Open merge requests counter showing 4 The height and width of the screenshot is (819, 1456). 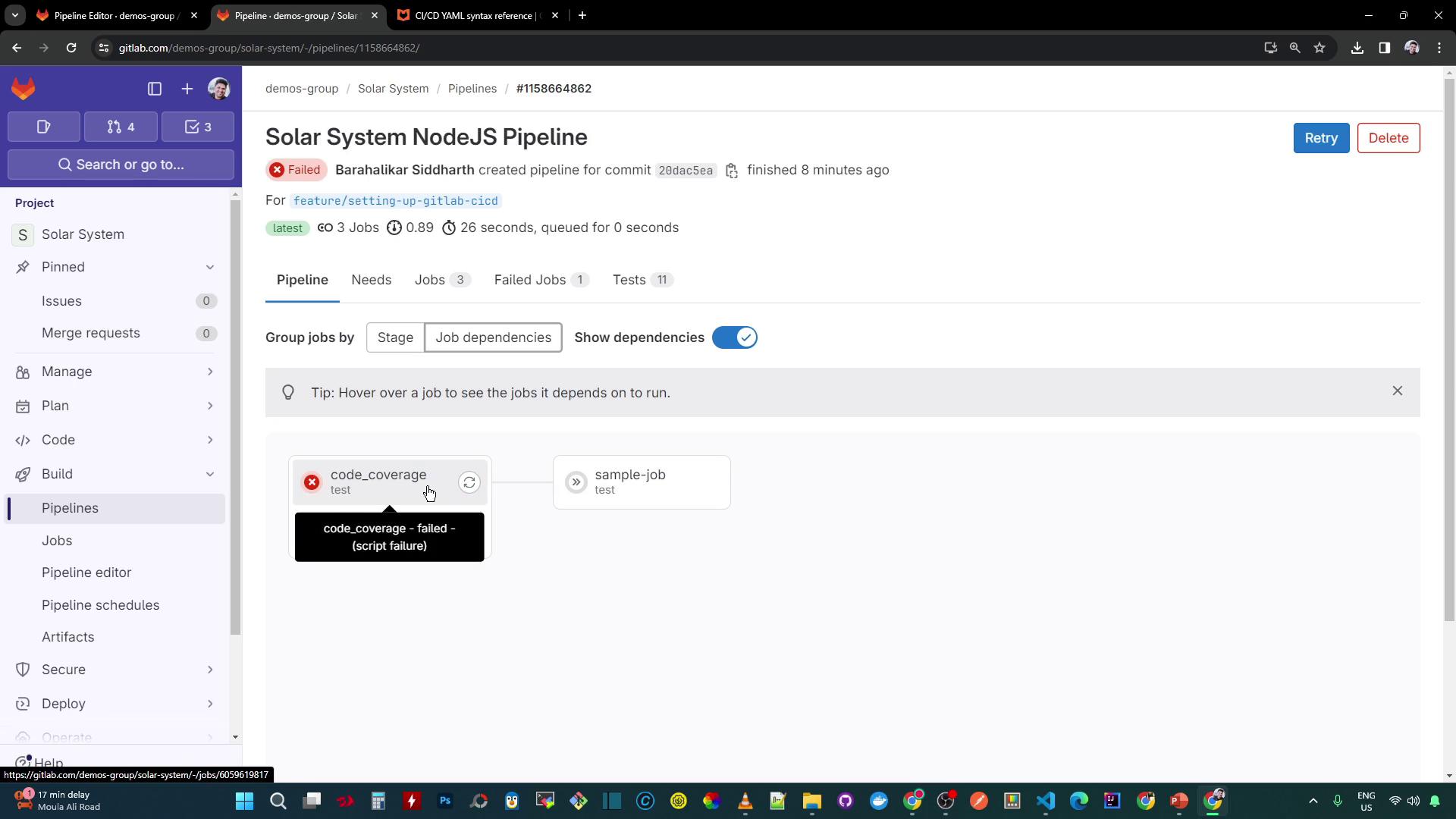[121, 127]
